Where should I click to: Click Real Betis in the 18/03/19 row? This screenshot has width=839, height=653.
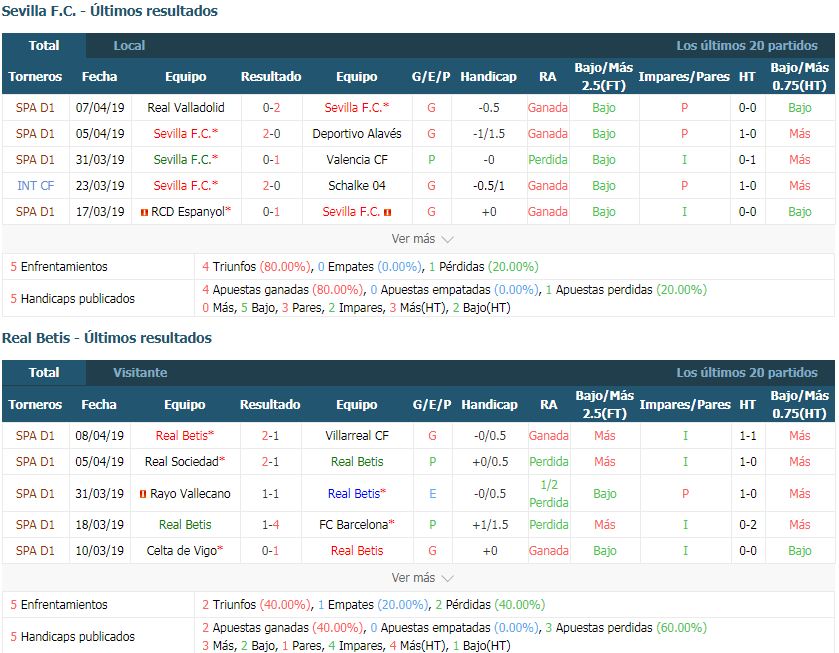click(185, 525)
